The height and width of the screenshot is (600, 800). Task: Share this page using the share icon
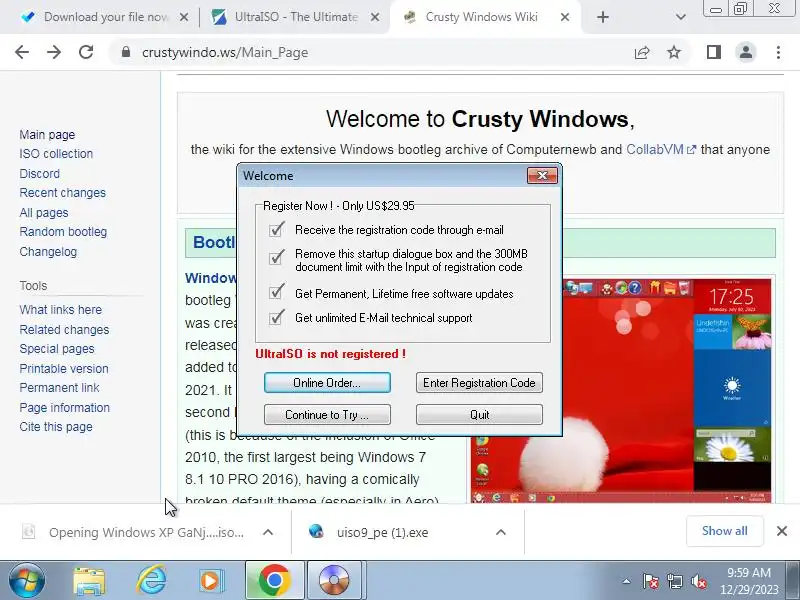click(642, 52)
